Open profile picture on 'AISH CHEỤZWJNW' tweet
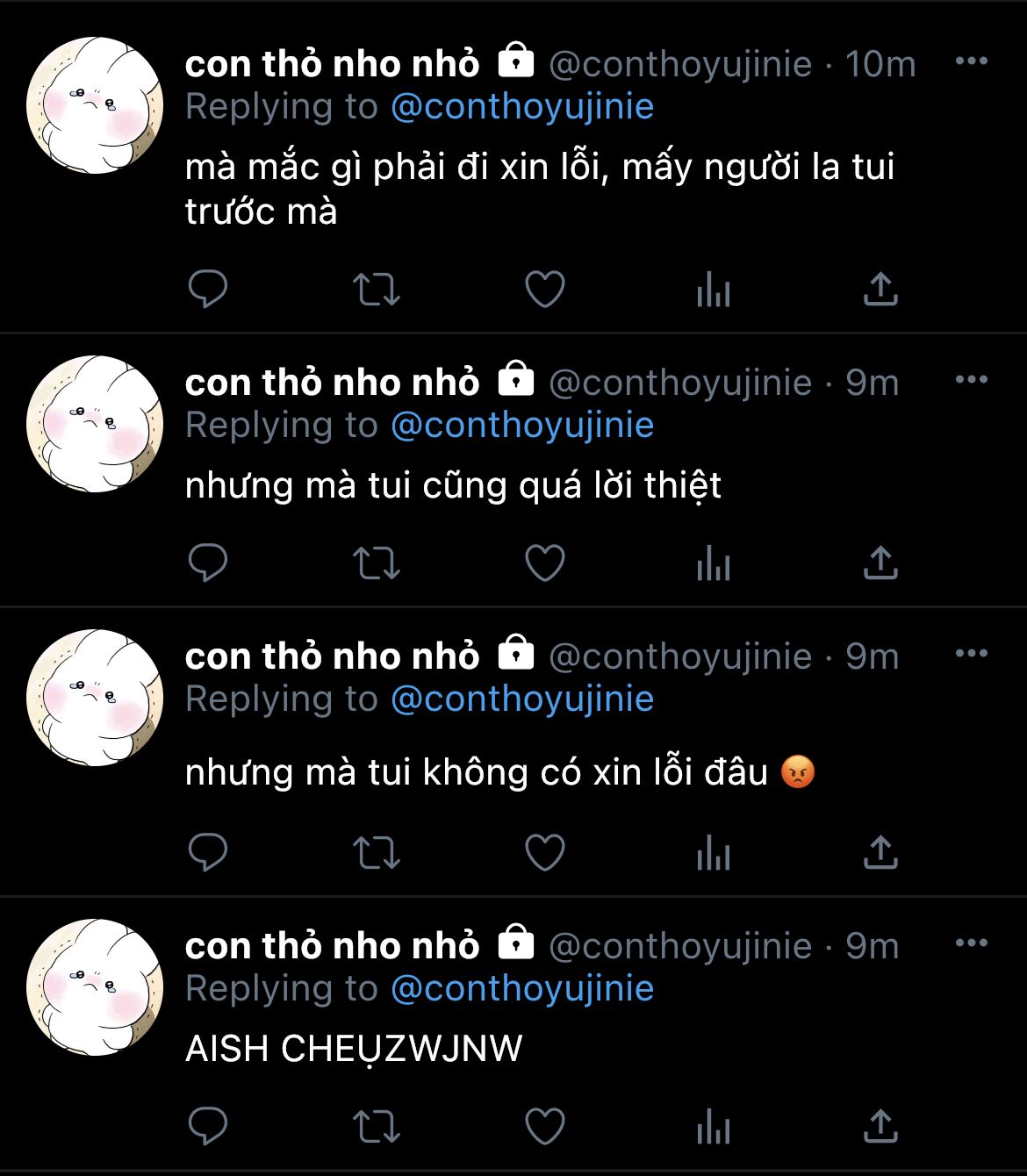This screenshot has height=1176, width=1027. click(95, 987)
